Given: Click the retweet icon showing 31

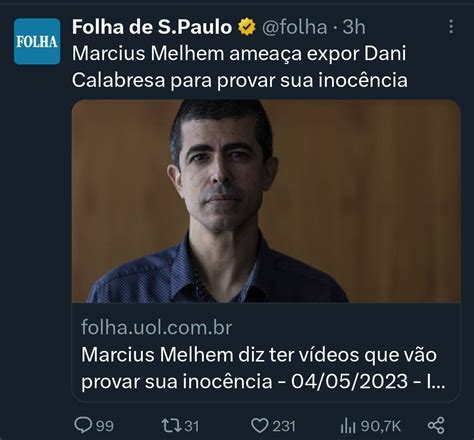Looking at the screenshot, I should (171, 426).
